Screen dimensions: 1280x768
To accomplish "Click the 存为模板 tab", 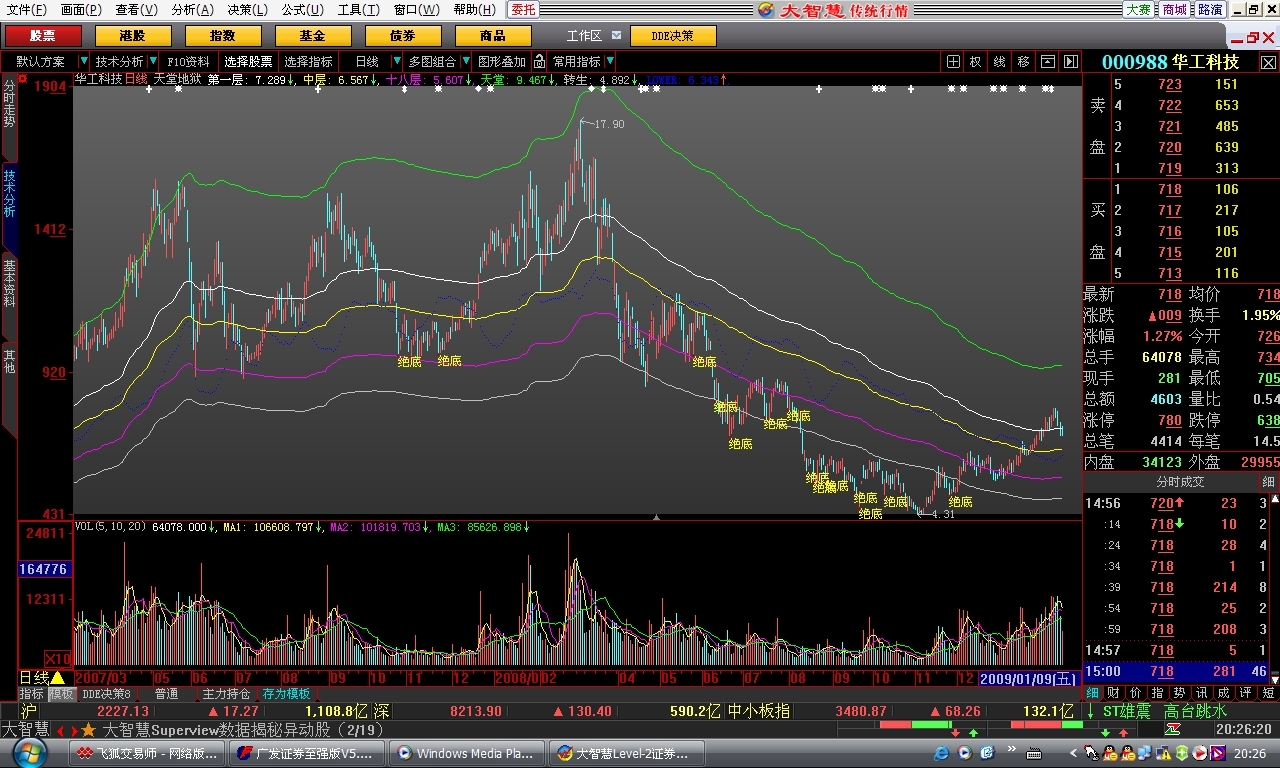I will point(287,694).
